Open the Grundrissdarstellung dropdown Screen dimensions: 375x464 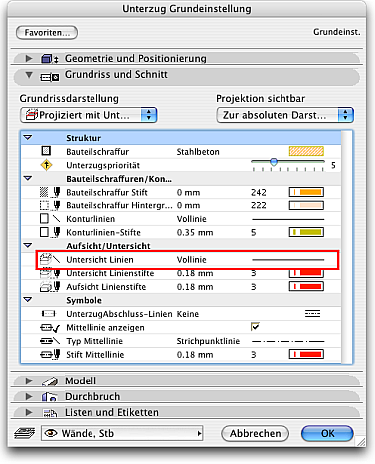click(88, 115)
